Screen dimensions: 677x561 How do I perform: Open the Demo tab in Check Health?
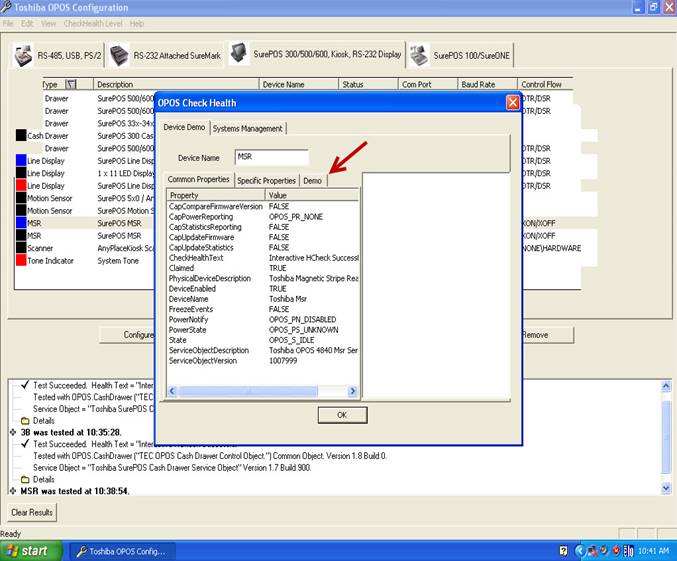click(313, 180)
